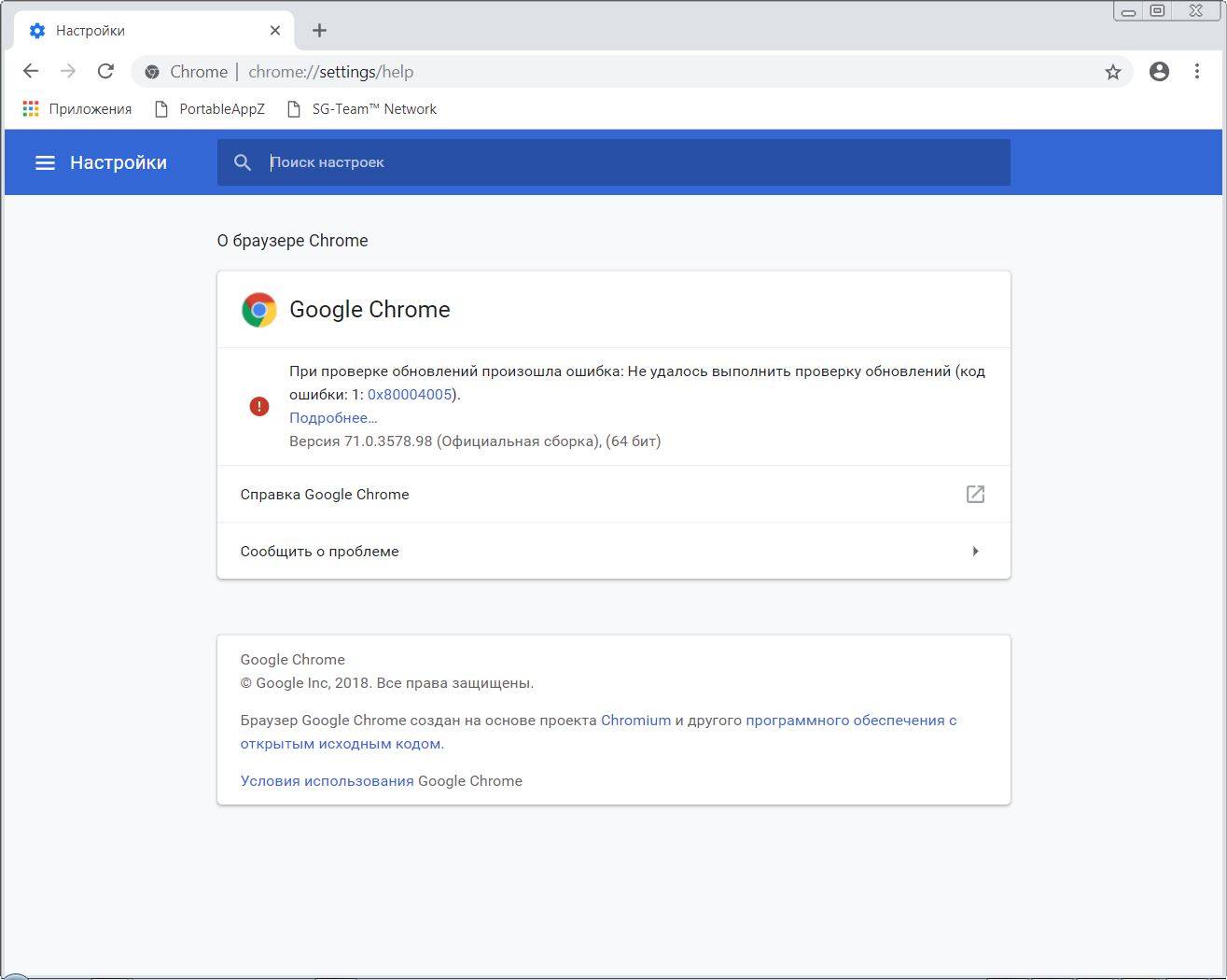The width and height of the screenshot is (1227, 980).
Task: Close the Настройки tab
Action: [x=275, y=31]
